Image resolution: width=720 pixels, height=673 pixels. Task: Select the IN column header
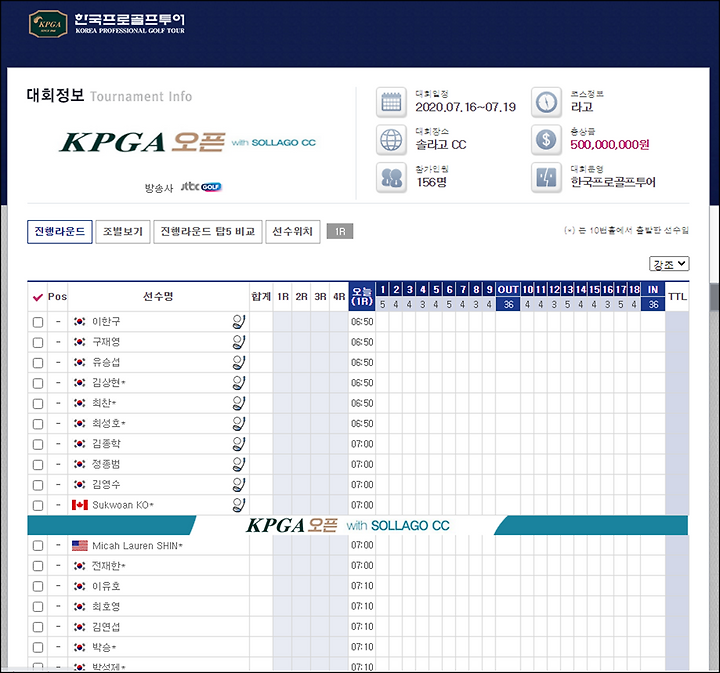tap(653, 290)
